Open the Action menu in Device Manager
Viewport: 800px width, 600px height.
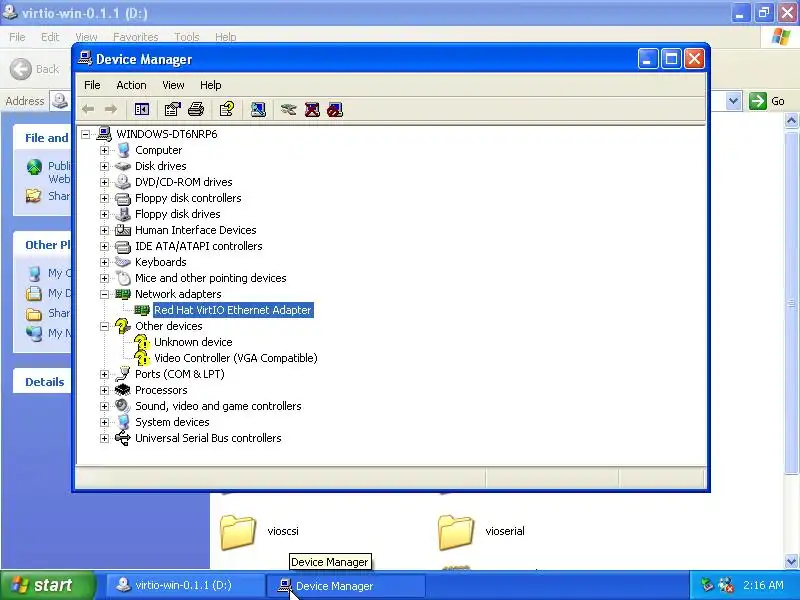(x=131, y=85)
